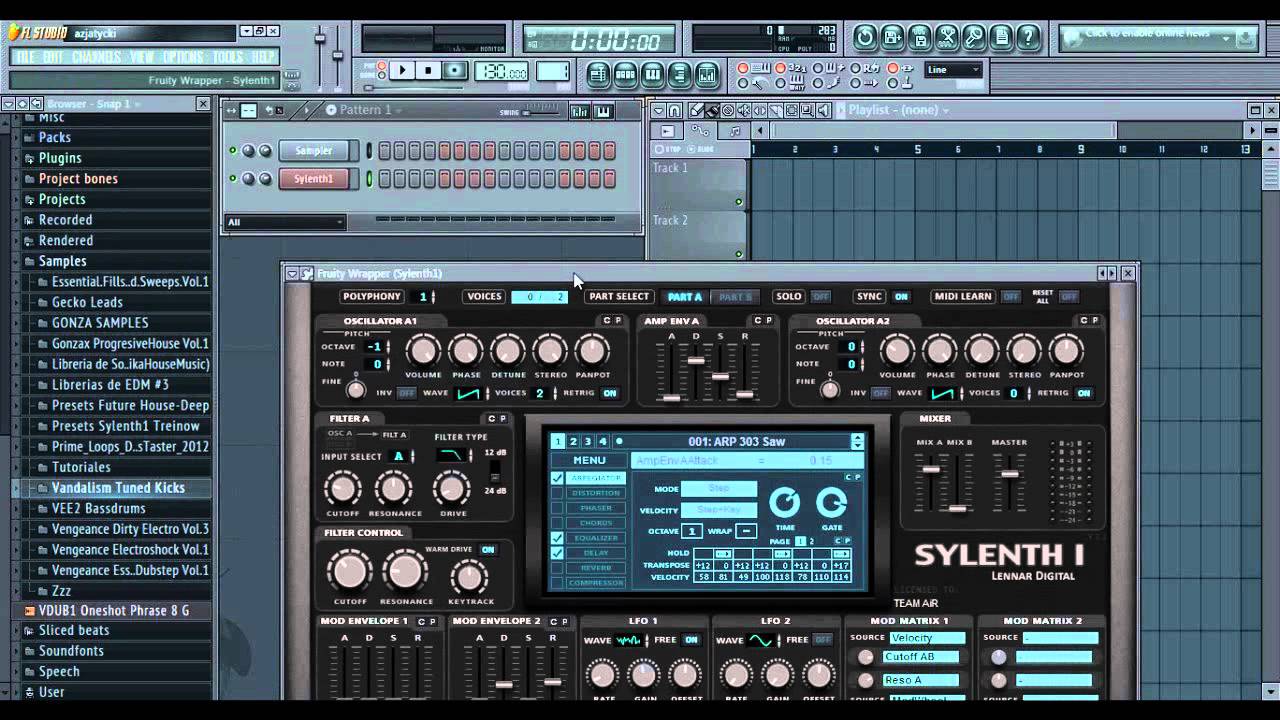Start playback with the Play button
The width and height of the screenshot is (1280, 720).
[x=402, y=71]
